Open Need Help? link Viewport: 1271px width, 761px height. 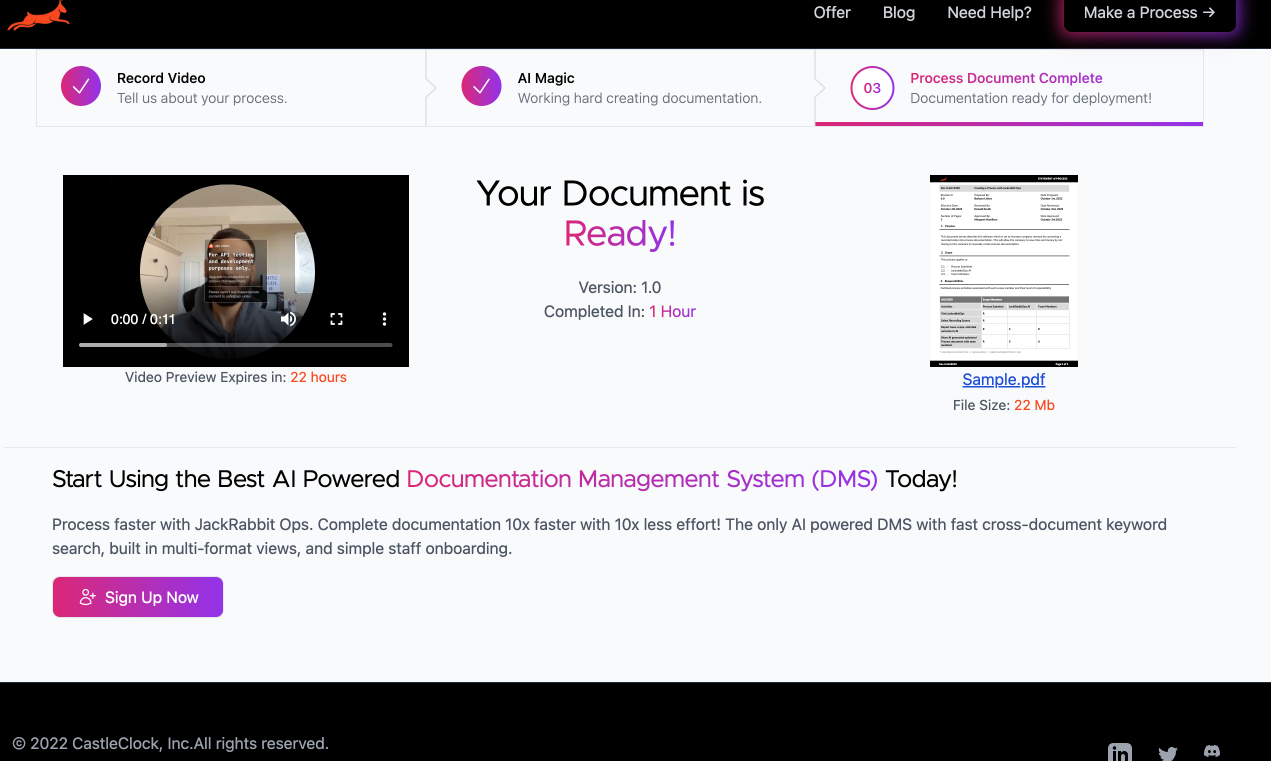click(x=989, y=12)
